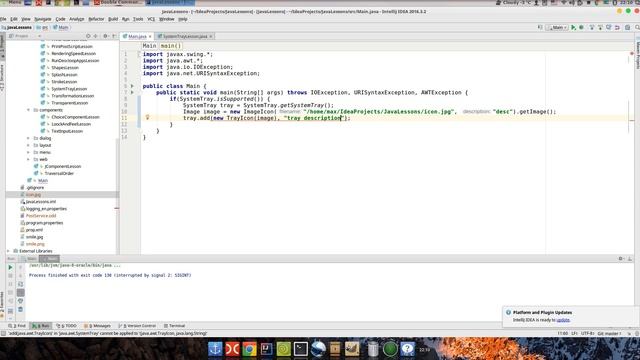640x360 pixels.
Task: Click the anchor icon in the dock
Action: 215,349
